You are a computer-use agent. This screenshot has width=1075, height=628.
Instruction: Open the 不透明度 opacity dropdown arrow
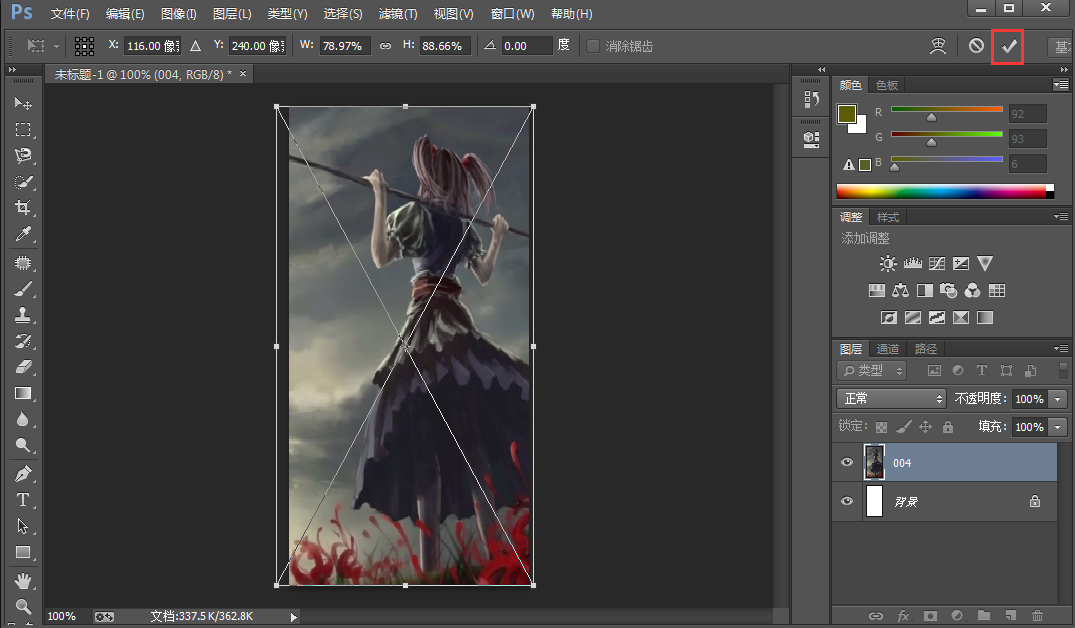pos(1058,399)
